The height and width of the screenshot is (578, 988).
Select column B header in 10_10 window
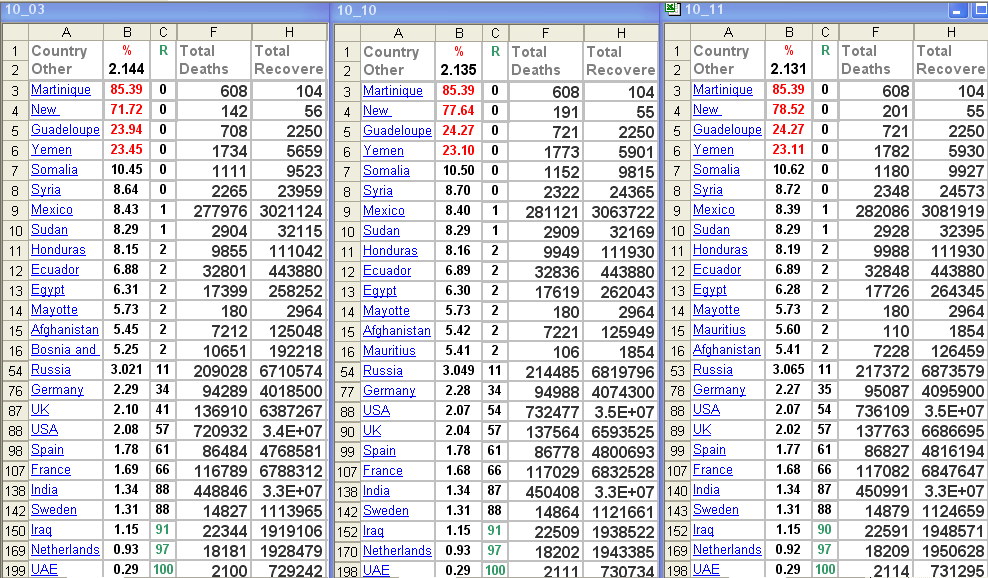pyautogui.click(x=459, y=33)
